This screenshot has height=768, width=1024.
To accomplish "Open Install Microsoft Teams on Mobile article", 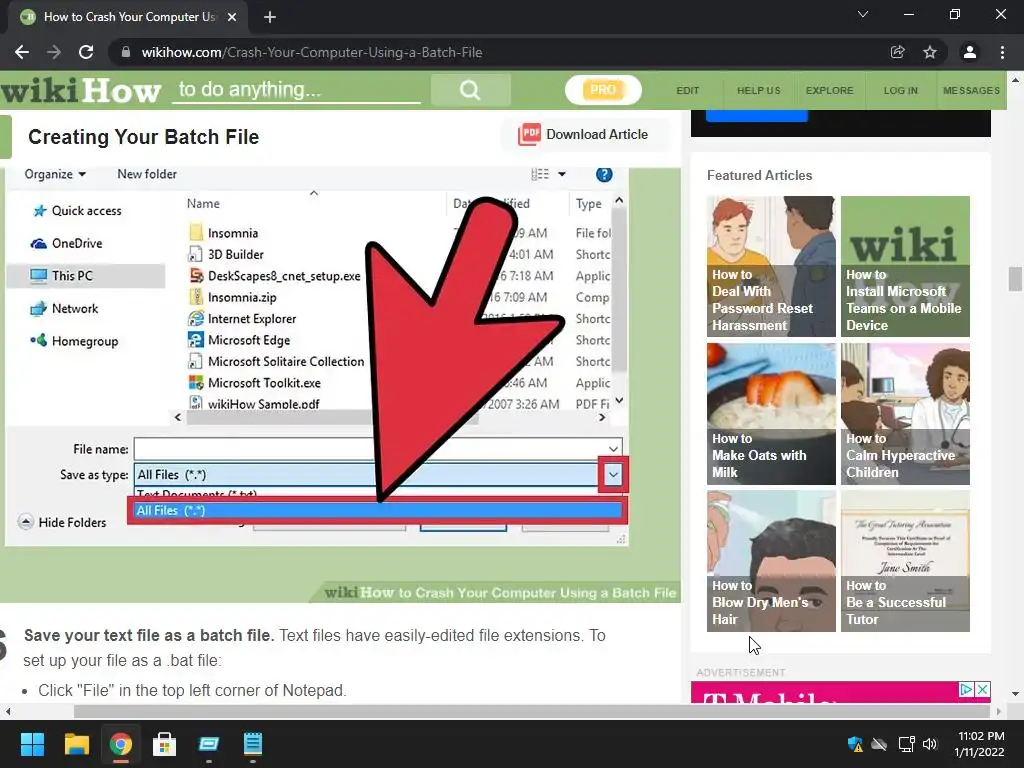I will click(905, 266).
